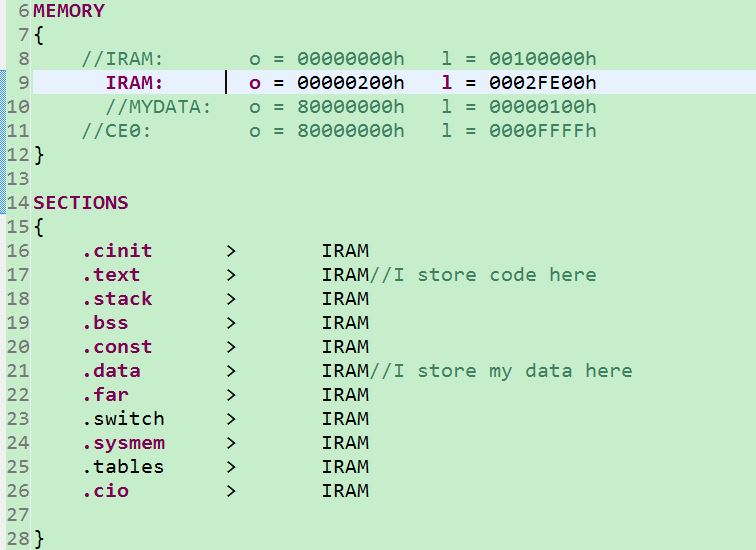
Task: Click length value 0002FE00h on line 9
Action: coord(542,82)
